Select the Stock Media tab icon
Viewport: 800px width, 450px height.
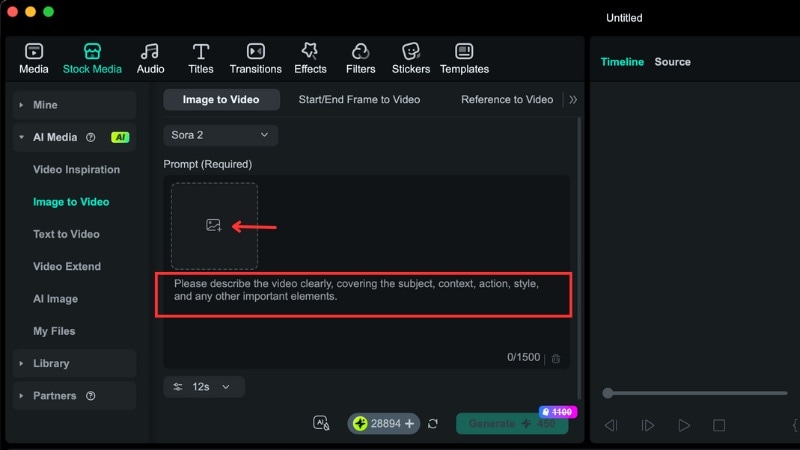point(92,52)
